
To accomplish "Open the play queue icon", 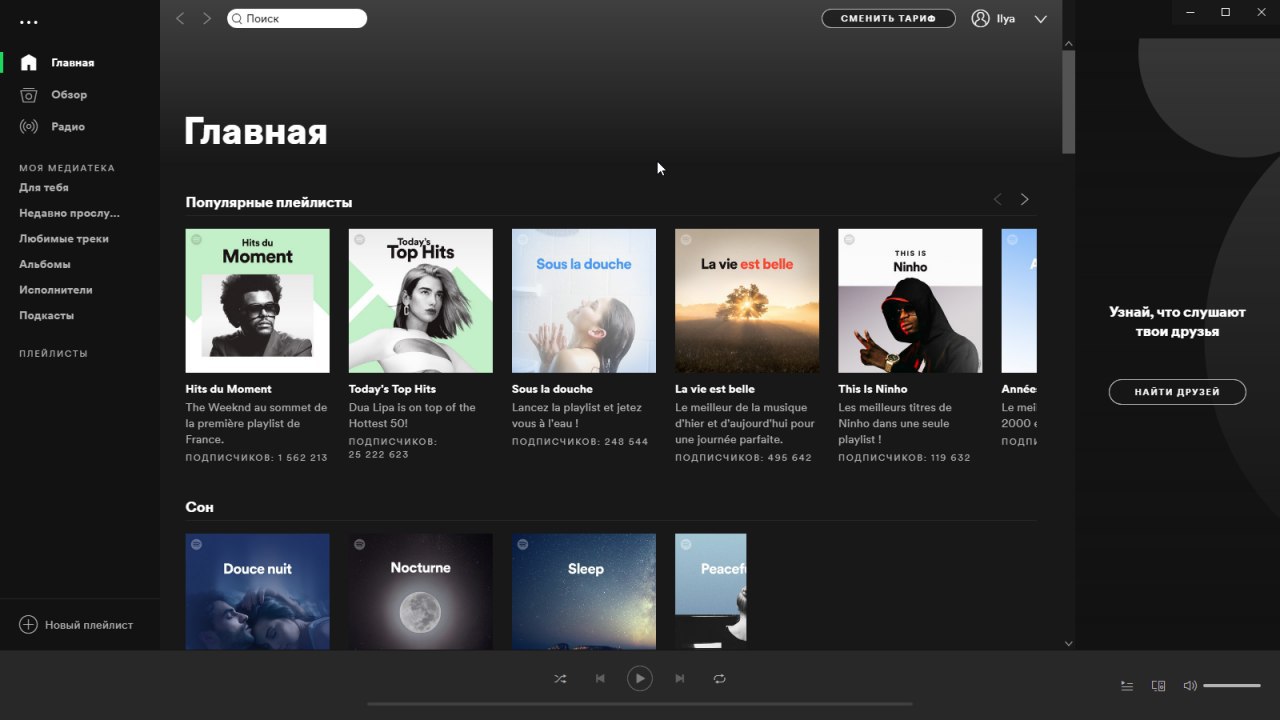I will tap(1127, 686).
